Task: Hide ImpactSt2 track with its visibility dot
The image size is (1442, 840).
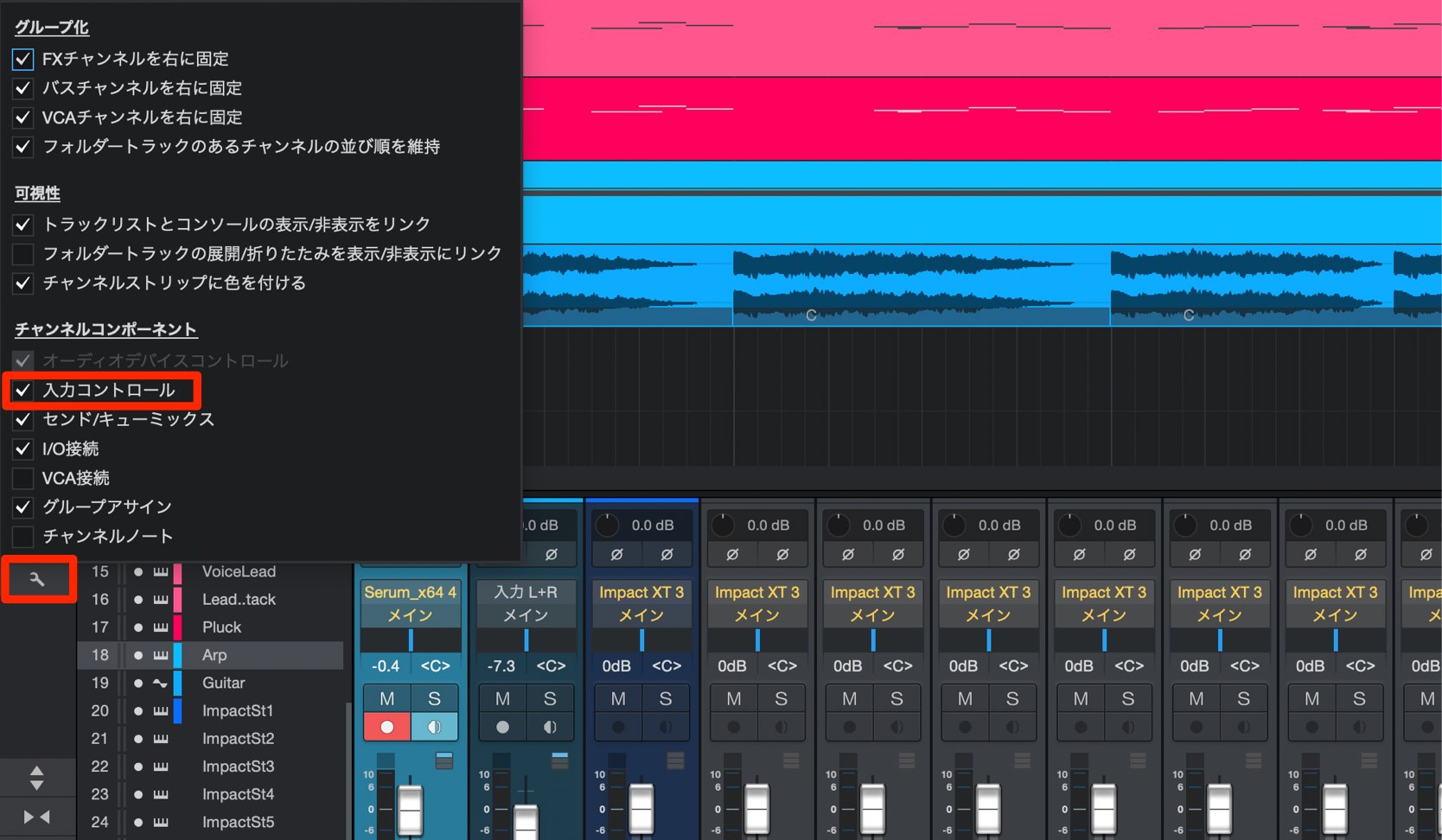Action: pyautogui.click(x=137, y=739)
